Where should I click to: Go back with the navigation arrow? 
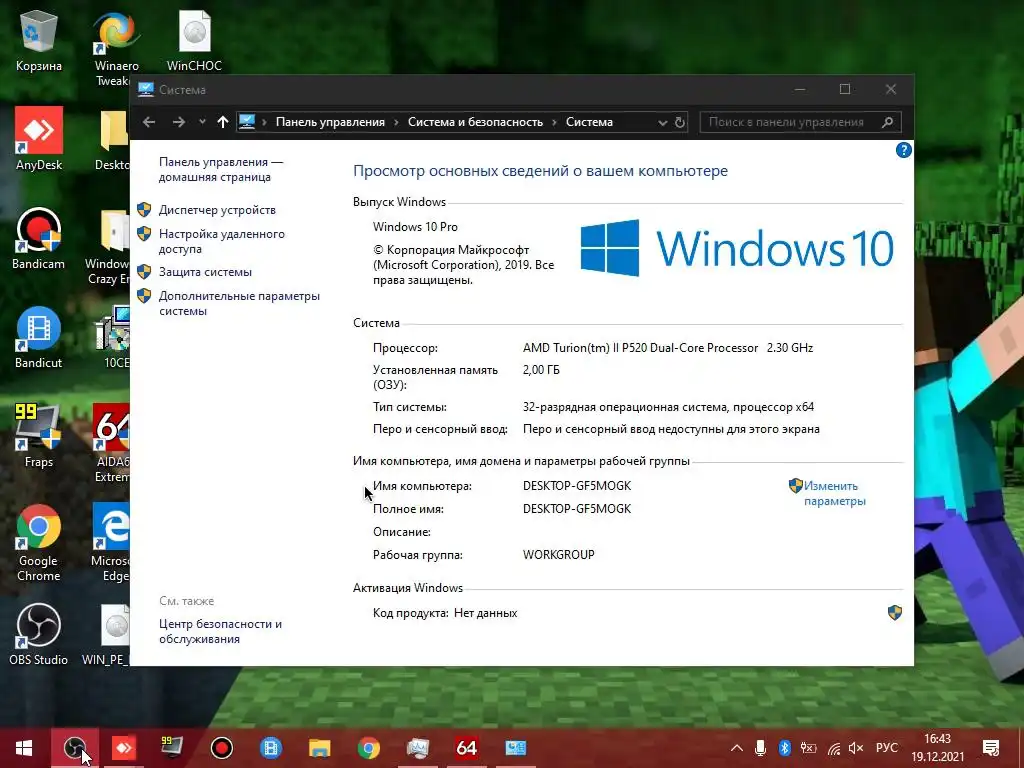coord(149,122)
